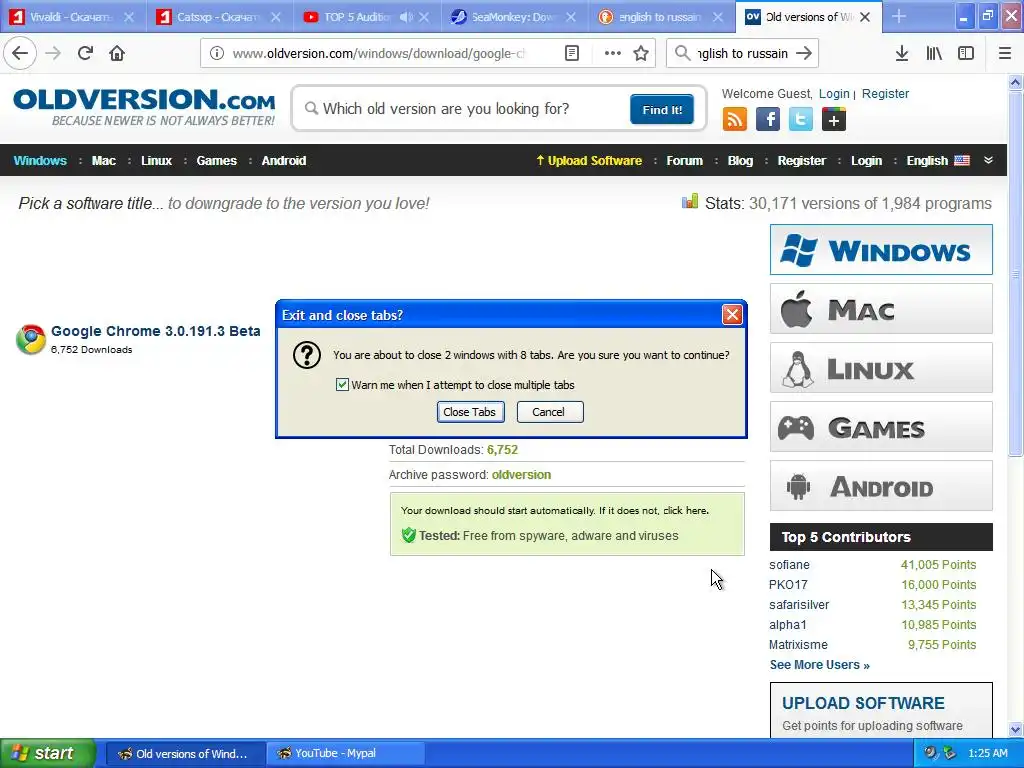Toggle reader view in the address bar
The width and height of the screenshot is (1024, 768).
pos(571,54)
